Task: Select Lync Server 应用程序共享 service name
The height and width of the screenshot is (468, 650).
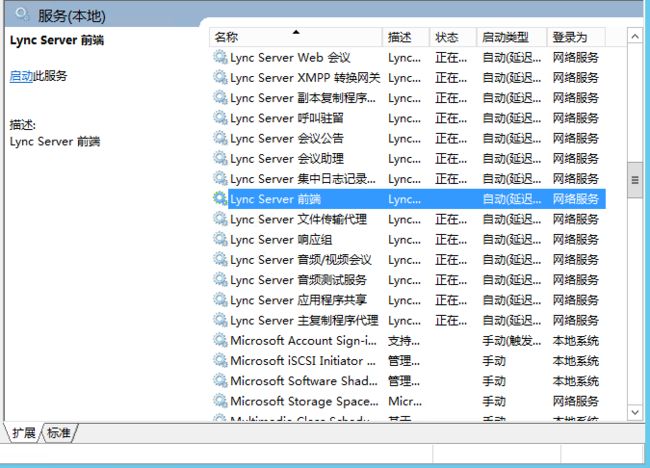Action: click(x=298, y=300)
